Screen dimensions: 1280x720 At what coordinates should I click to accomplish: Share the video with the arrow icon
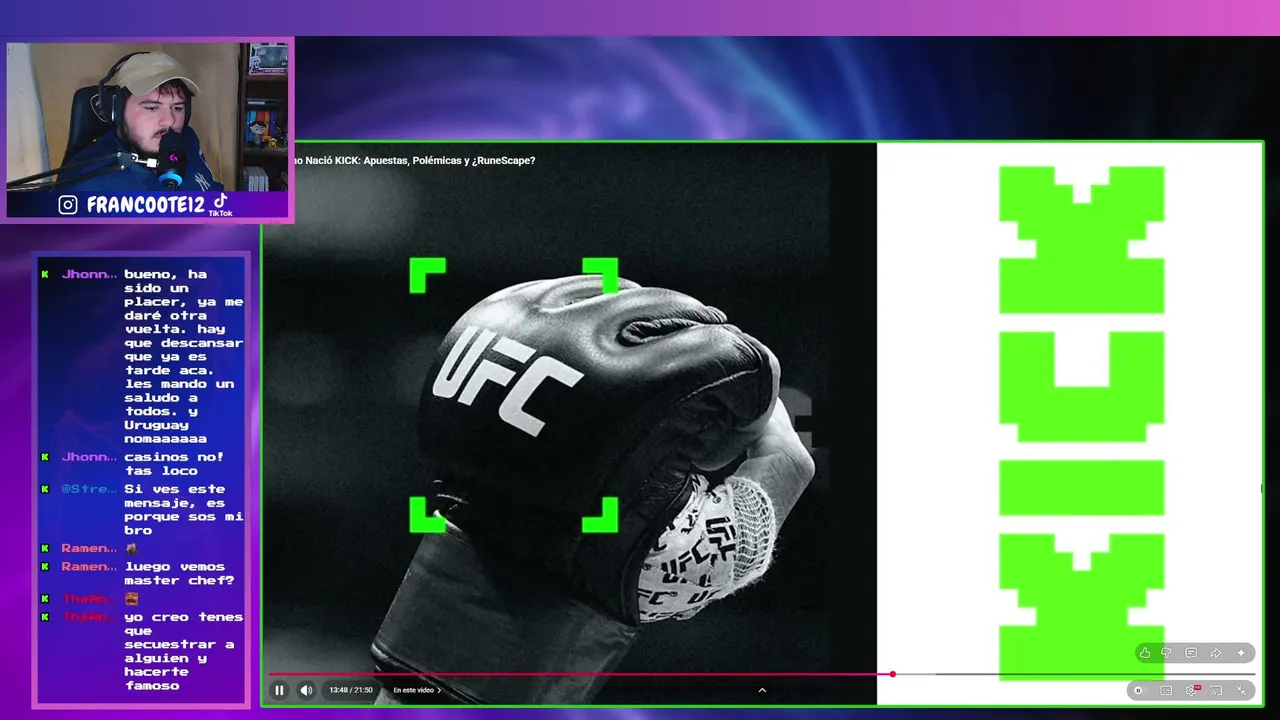1216,653
